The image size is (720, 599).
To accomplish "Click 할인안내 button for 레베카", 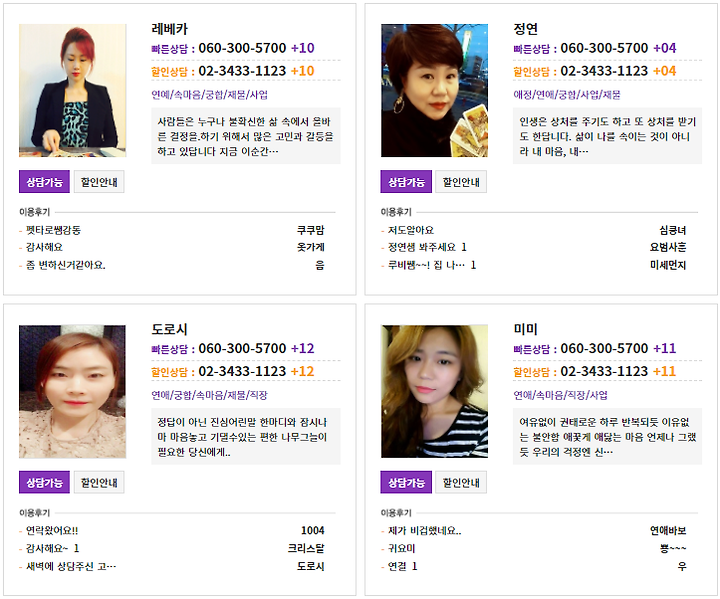I will pyautogui.click(x=99, y=181).
